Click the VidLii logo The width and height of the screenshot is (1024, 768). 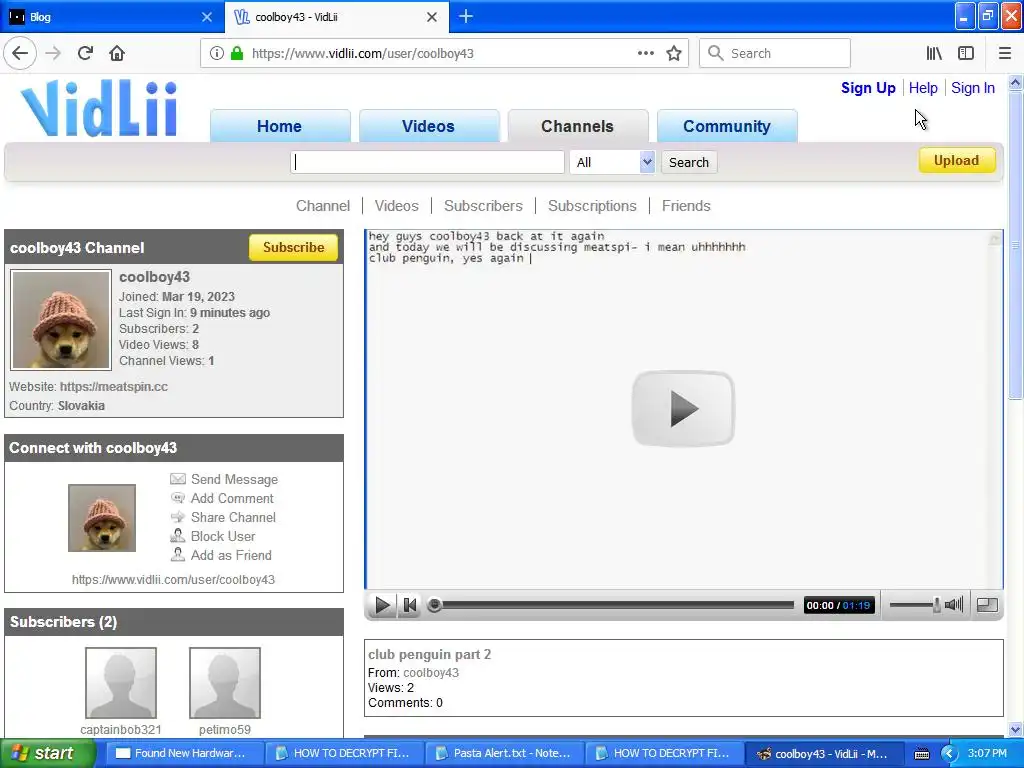point(99,108)
